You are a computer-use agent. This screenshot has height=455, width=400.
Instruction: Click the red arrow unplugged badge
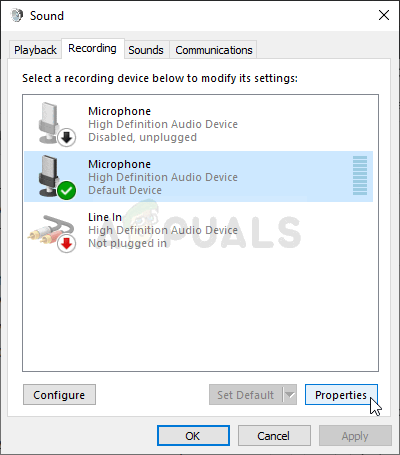67,244
